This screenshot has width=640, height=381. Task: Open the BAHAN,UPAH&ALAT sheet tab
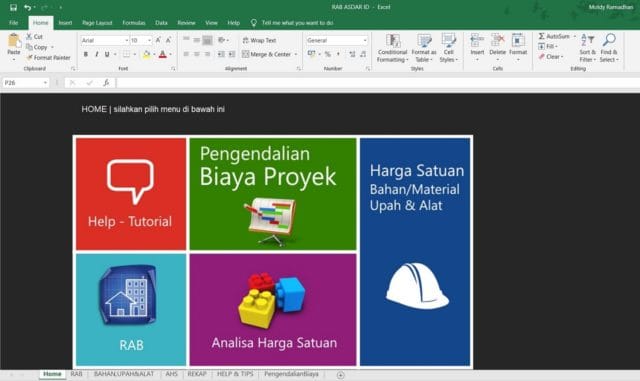124,374
